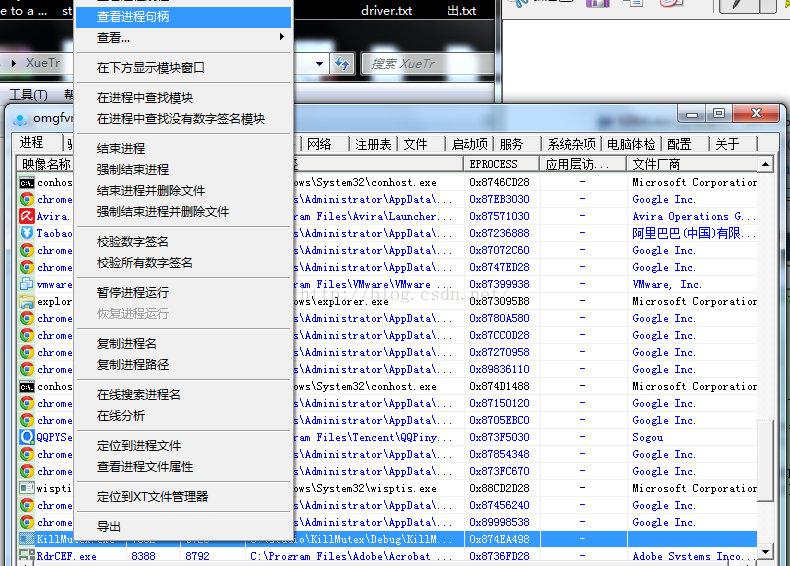Select the Avira Operations vendor cell
The width and height of the screenshot is (790, 566).
692,216
